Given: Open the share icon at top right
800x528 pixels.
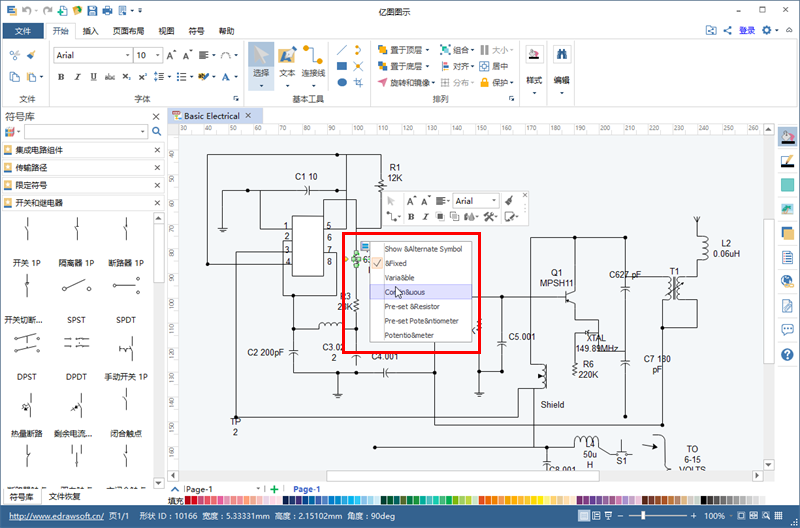Looking at the screenshot, I should pos(728,31).
